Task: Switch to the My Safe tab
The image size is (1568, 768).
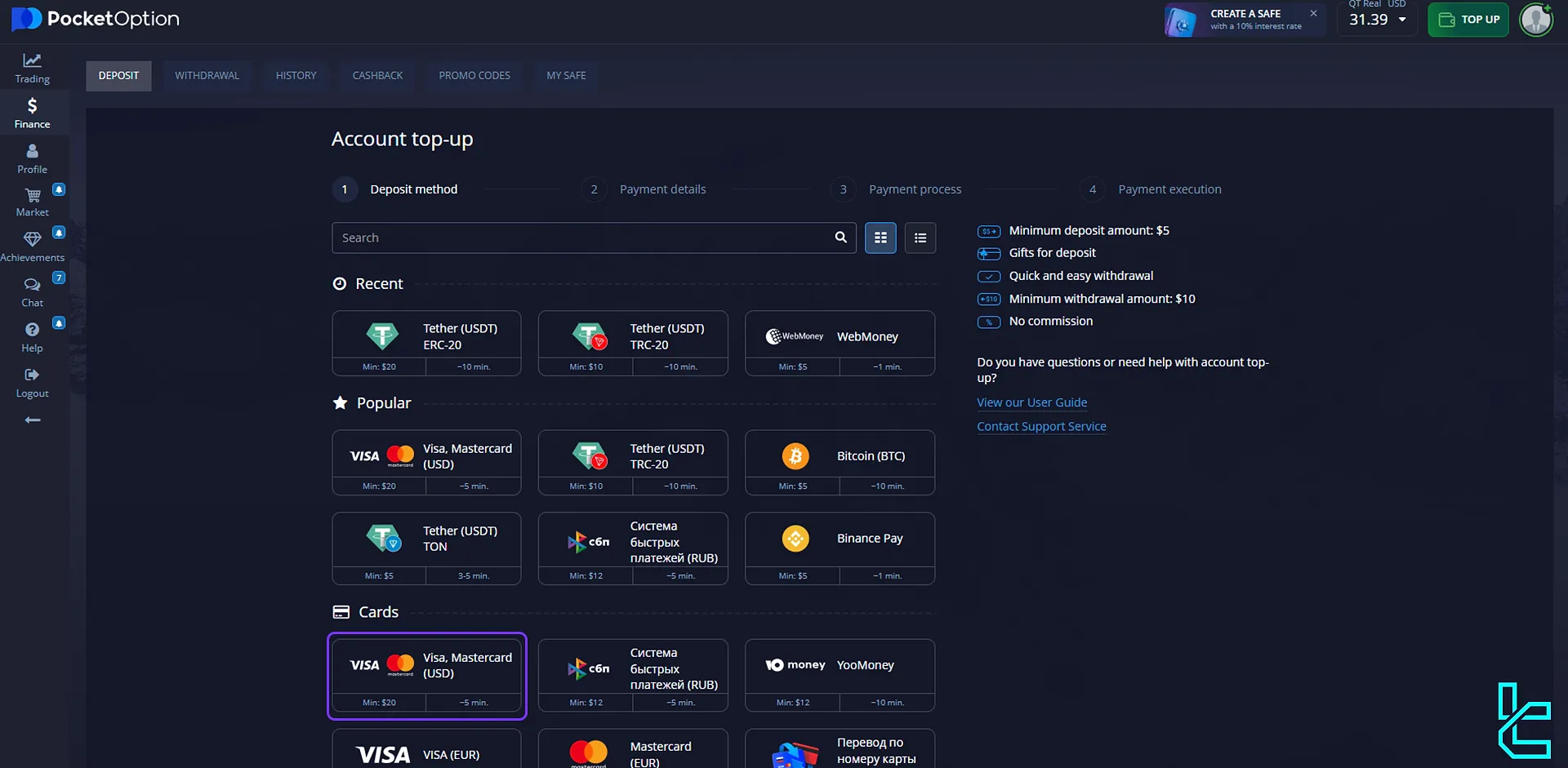Action: tap(566, 75)
